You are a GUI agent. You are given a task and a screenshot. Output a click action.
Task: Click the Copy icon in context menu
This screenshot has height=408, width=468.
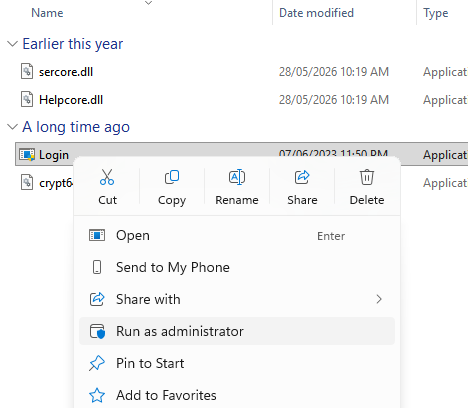click(x=172, y=177)
